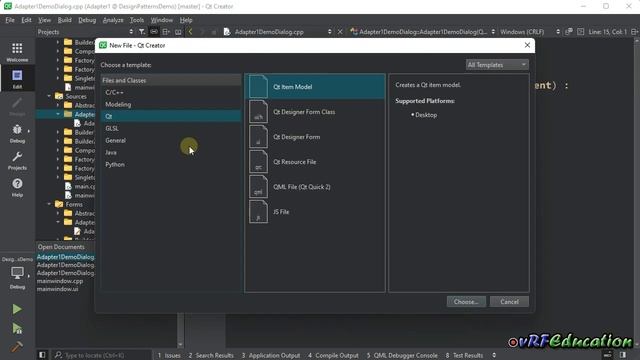Close the Adapter1DemoDialog.cpp document
This screenshot has width=640, height=360.
(x=340, y=32)
